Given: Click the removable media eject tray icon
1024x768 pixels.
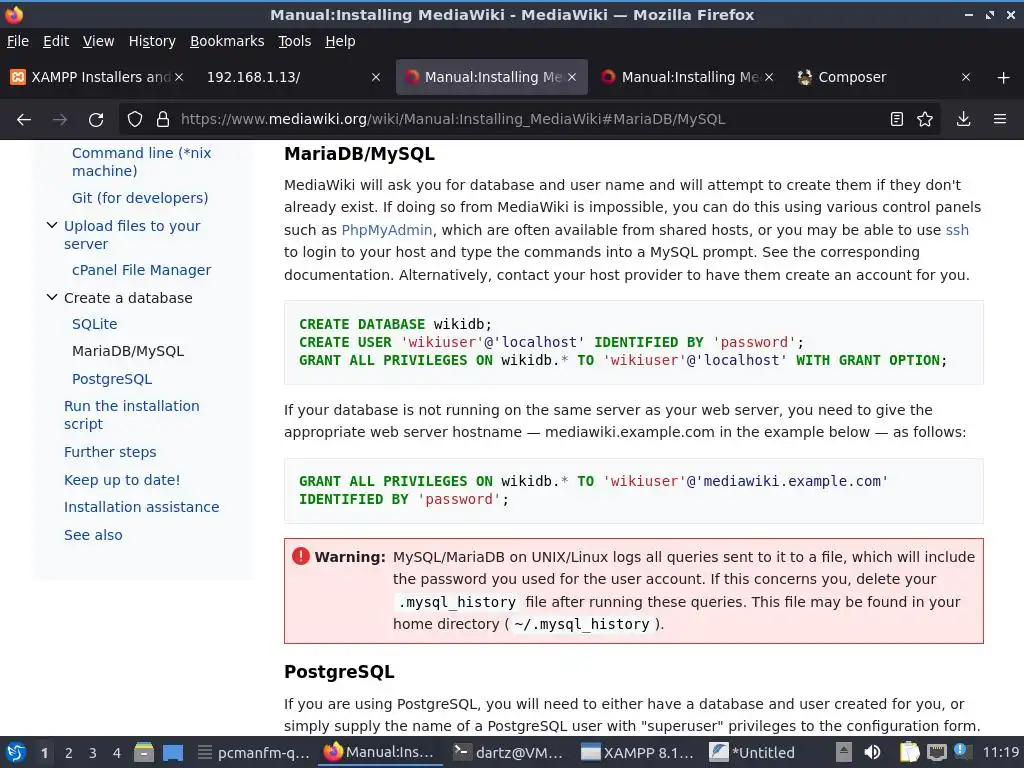Looking at the screenshot, I should click(x=844, y=752).
